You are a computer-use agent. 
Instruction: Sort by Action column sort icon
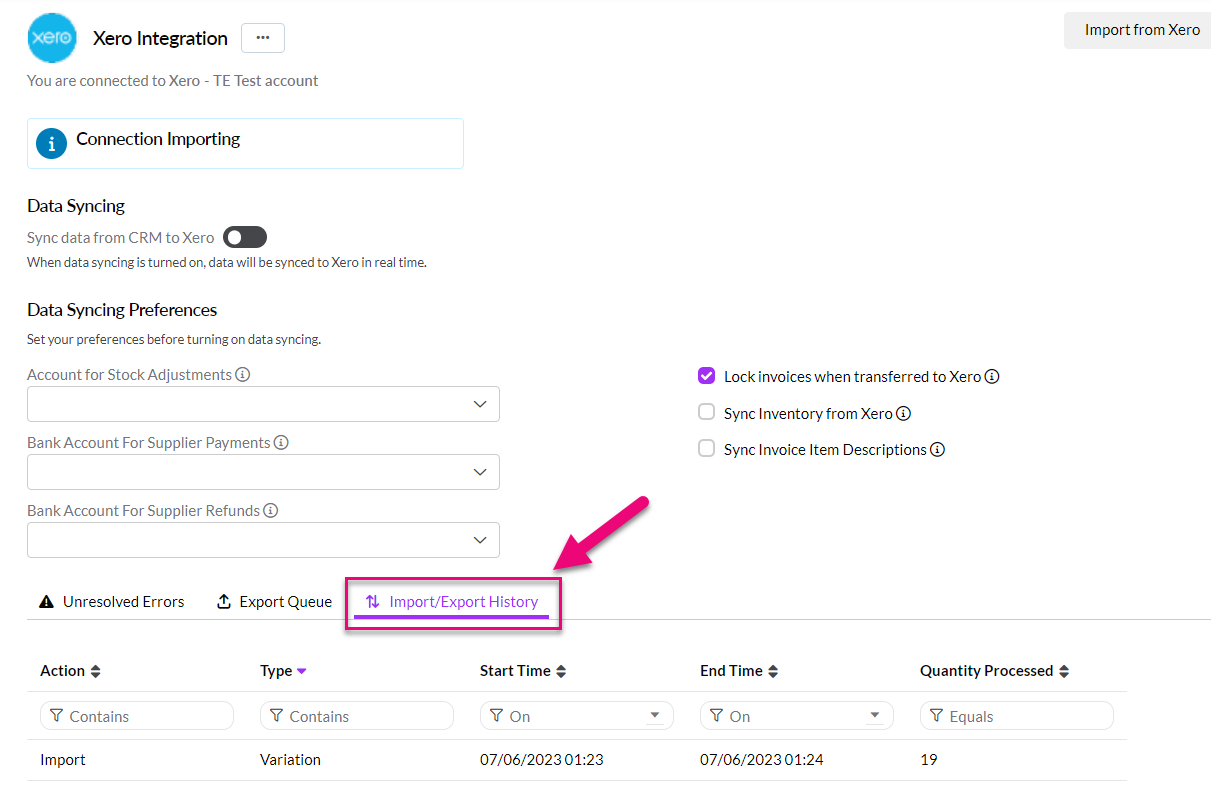click(96, 672)
